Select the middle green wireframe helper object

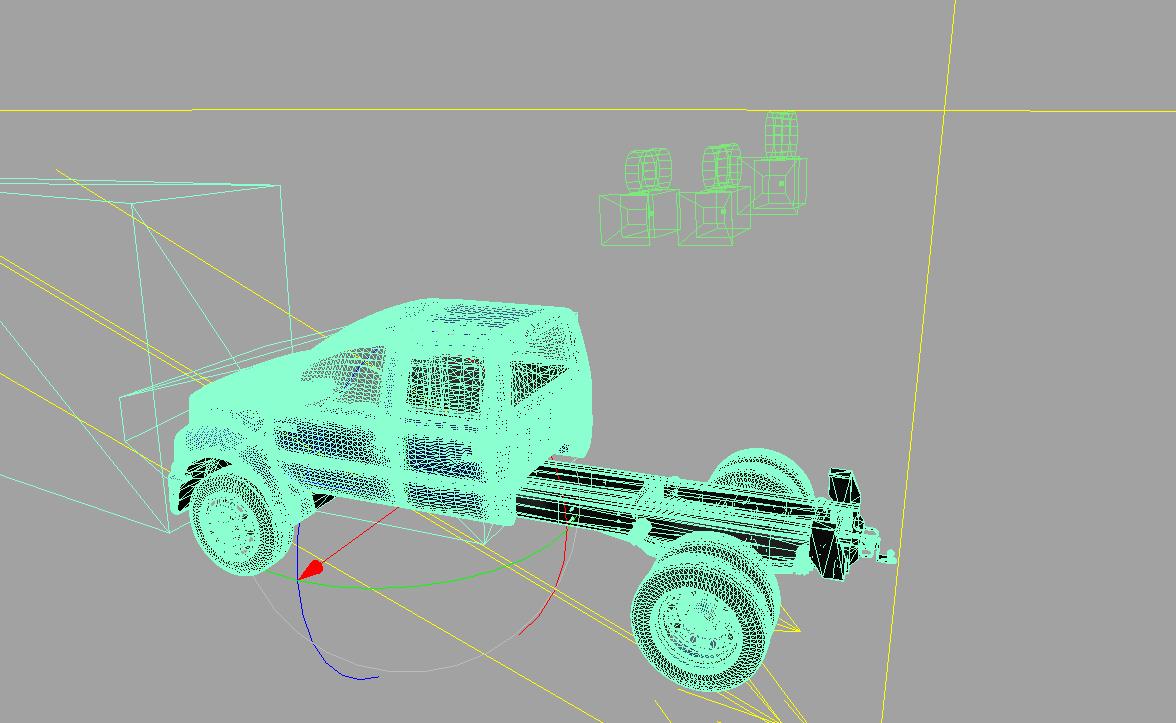(712, 215)
